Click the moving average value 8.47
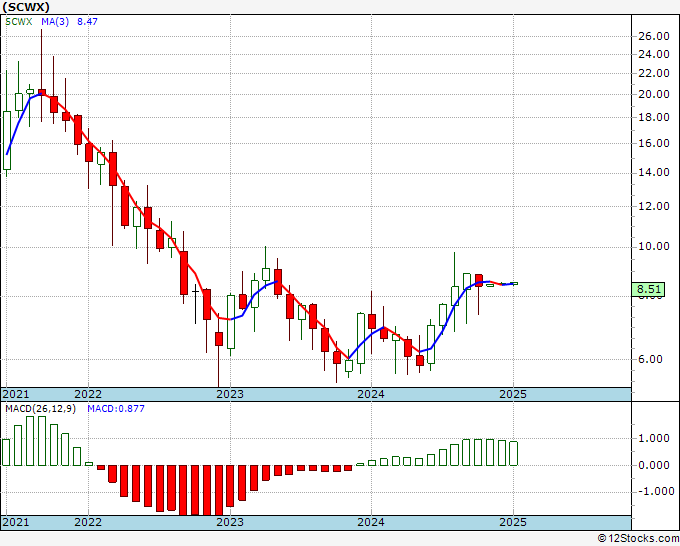680x546 pixels. click(87, 21)
